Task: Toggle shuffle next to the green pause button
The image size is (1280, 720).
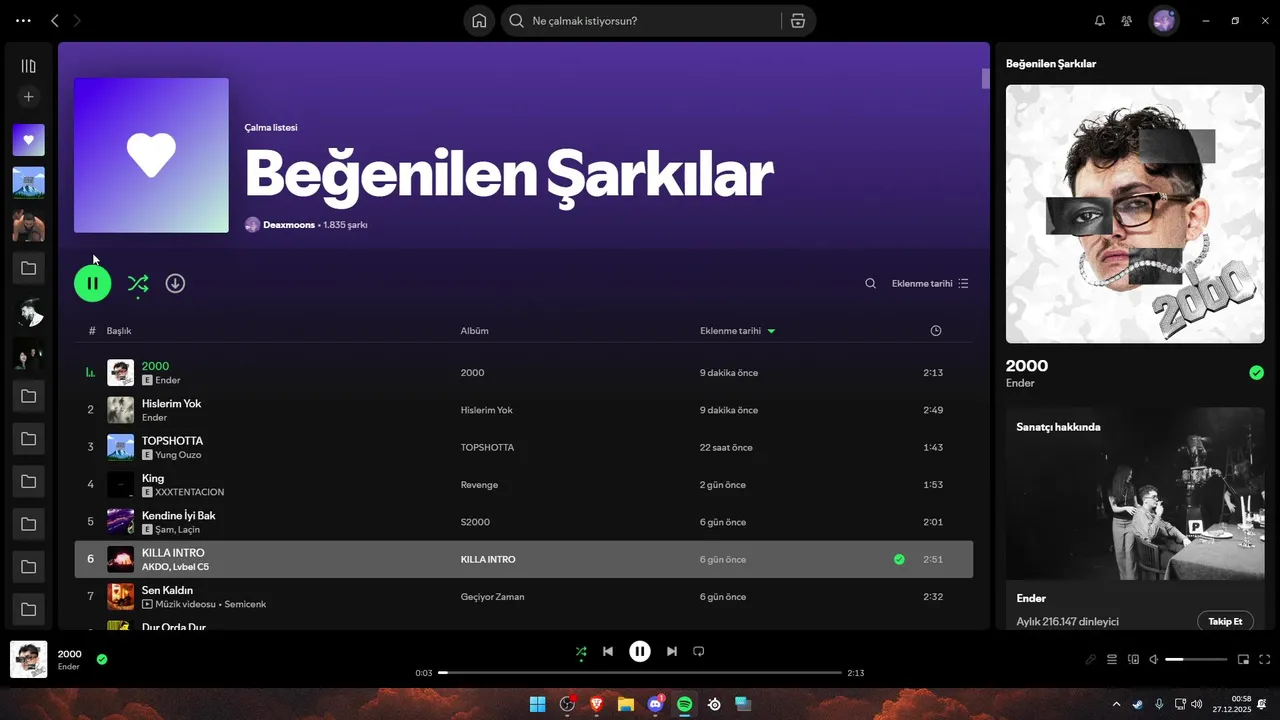Action: click(138, 283)
